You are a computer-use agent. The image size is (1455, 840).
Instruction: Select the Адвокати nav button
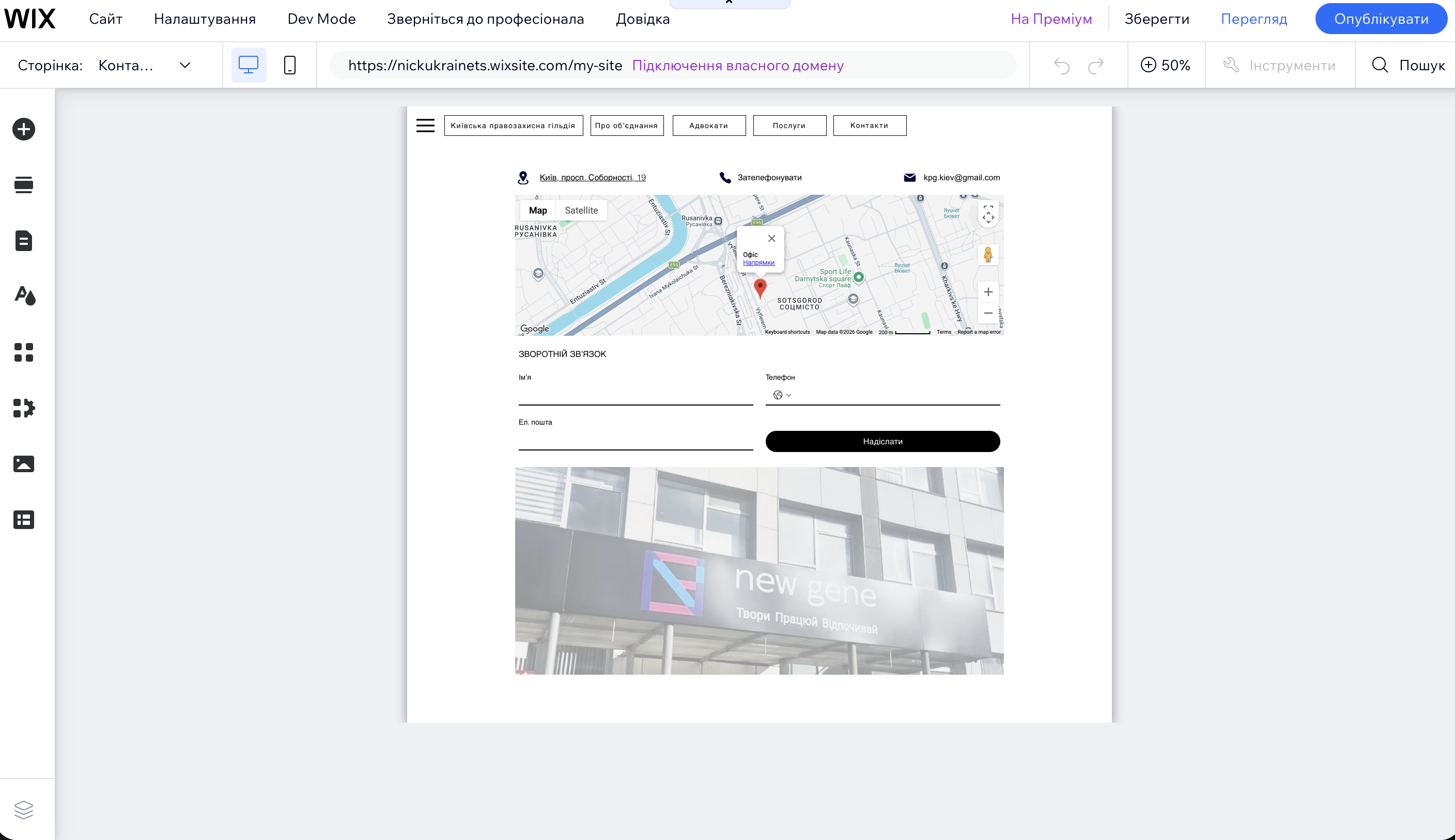tap(709, 125)
